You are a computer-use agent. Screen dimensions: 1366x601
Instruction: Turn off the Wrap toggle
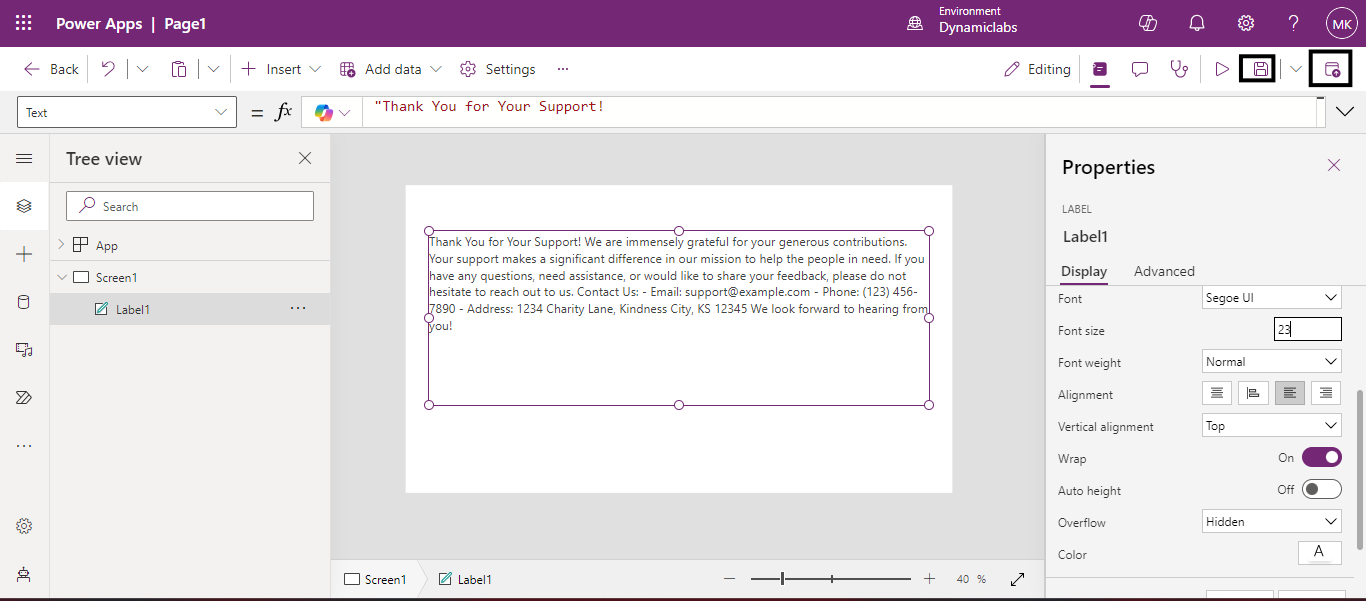[x=1321, y=458]
